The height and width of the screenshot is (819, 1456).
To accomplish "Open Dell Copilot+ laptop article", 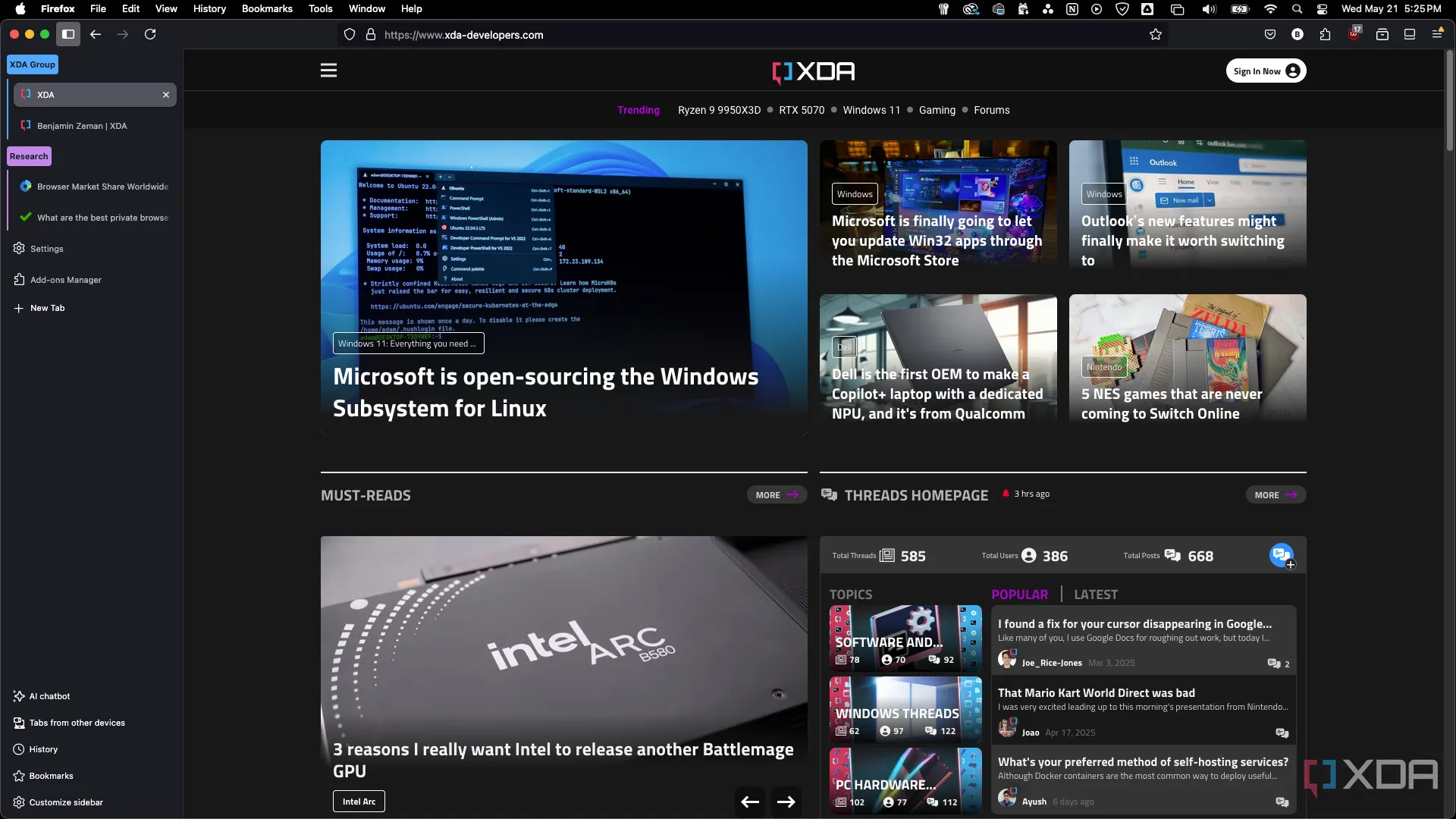I will [x=937, y=394].
